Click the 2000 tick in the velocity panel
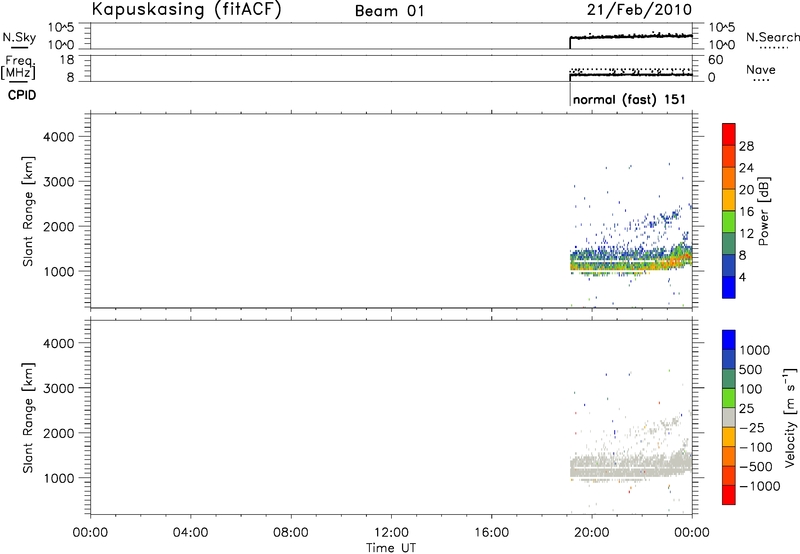 pos(59,433)
